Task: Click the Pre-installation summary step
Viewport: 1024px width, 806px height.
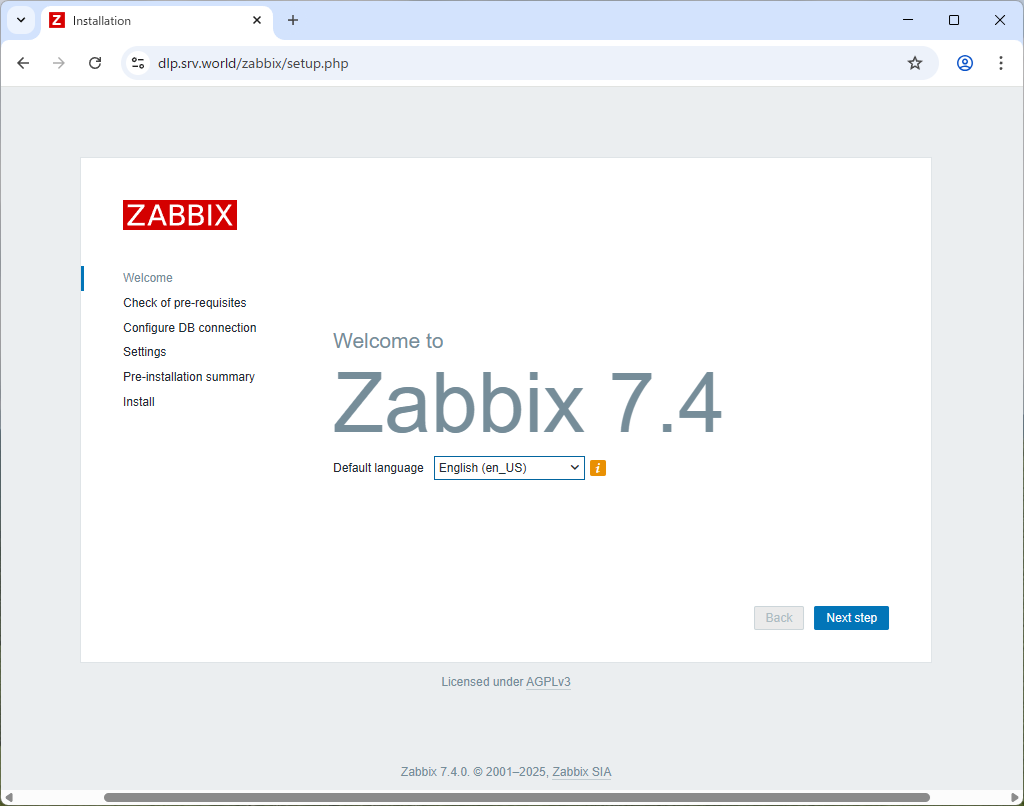Action: click(188, 376)
